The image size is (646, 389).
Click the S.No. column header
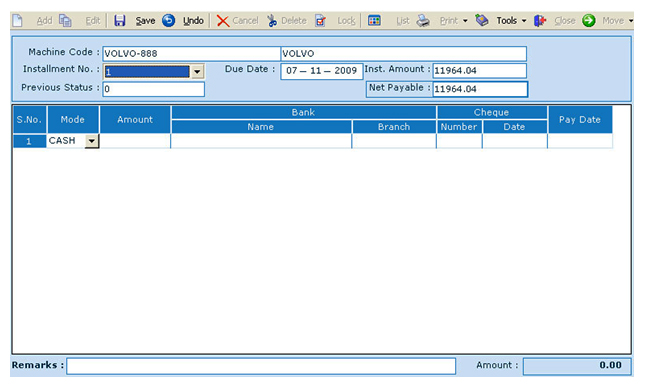click(x=30, y=120)
